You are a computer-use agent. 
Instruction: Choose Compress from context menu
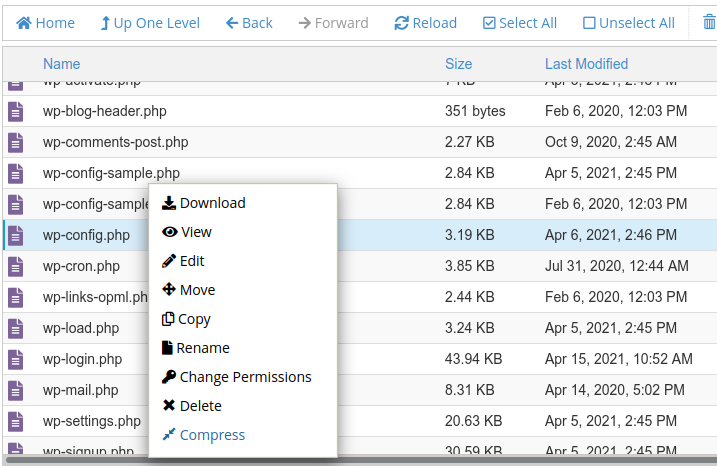click(x=203, y=435)
